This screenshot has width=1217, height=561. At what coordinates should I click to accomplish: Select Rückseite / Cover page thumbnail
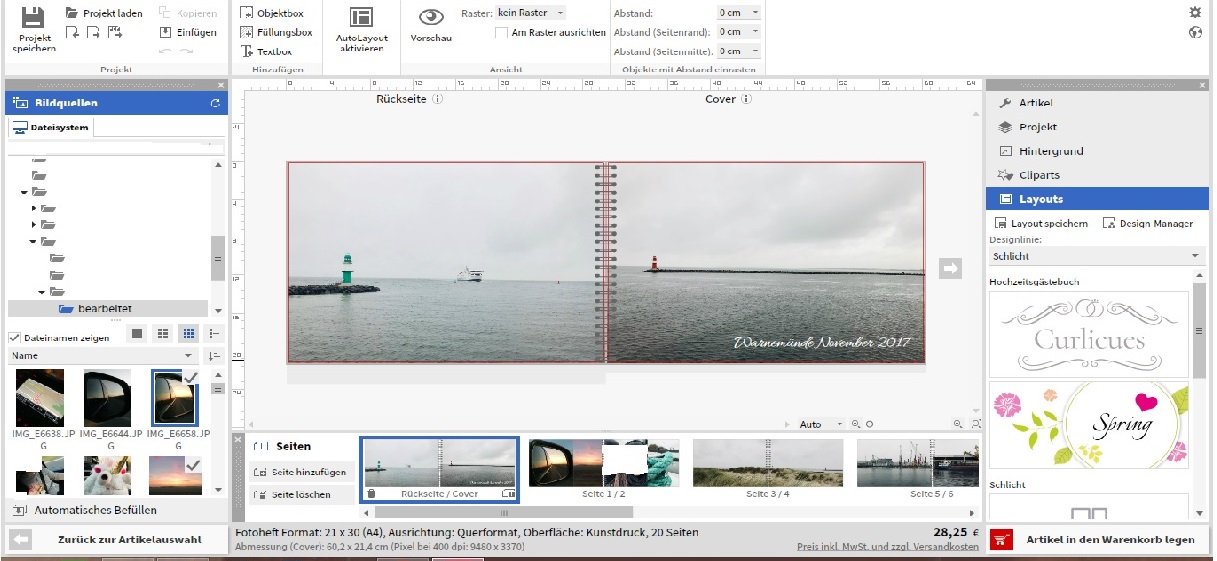[x=439, y=468]
